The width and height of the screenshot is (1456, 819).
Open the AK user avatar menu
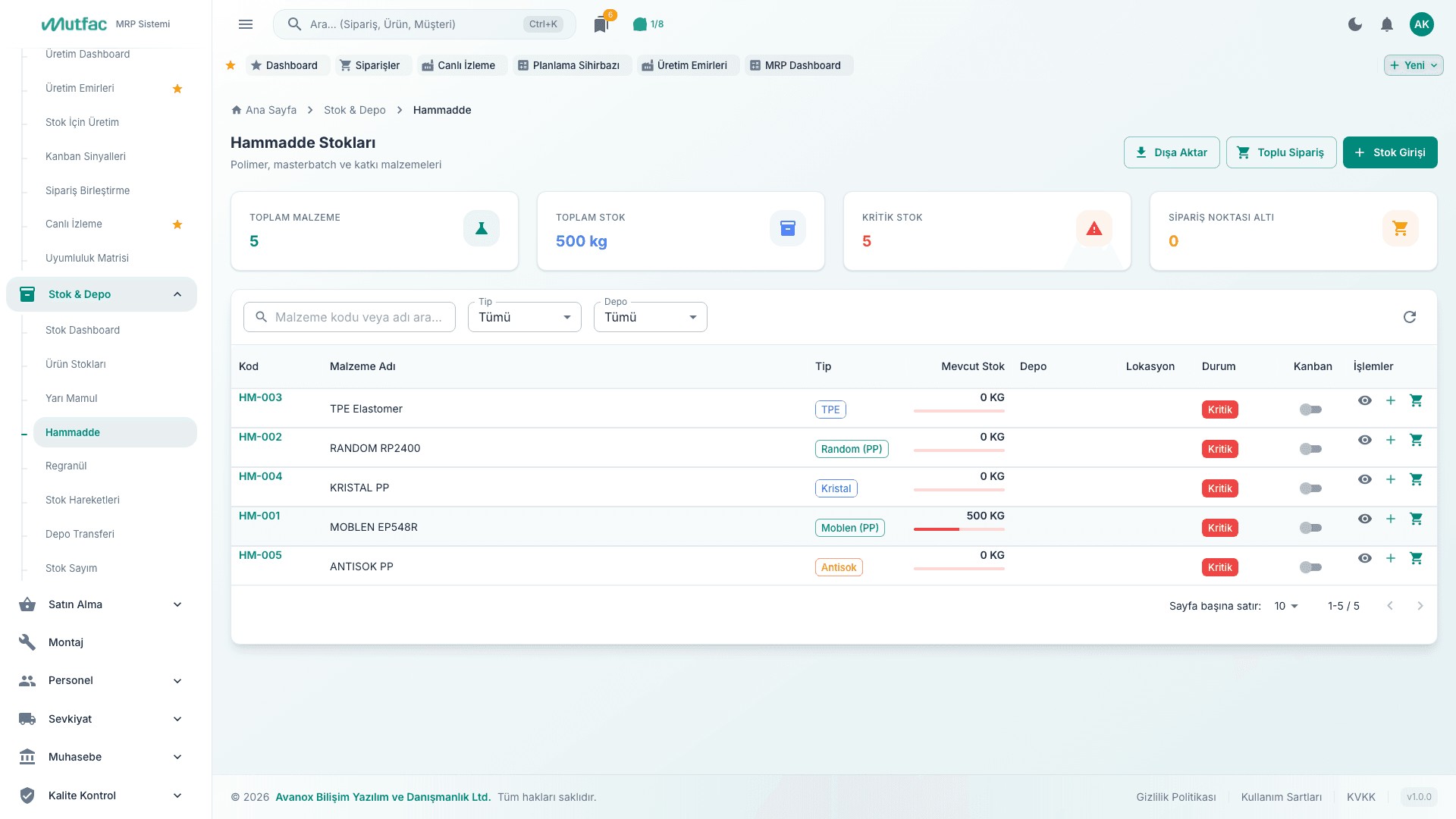click(1422, 24)
